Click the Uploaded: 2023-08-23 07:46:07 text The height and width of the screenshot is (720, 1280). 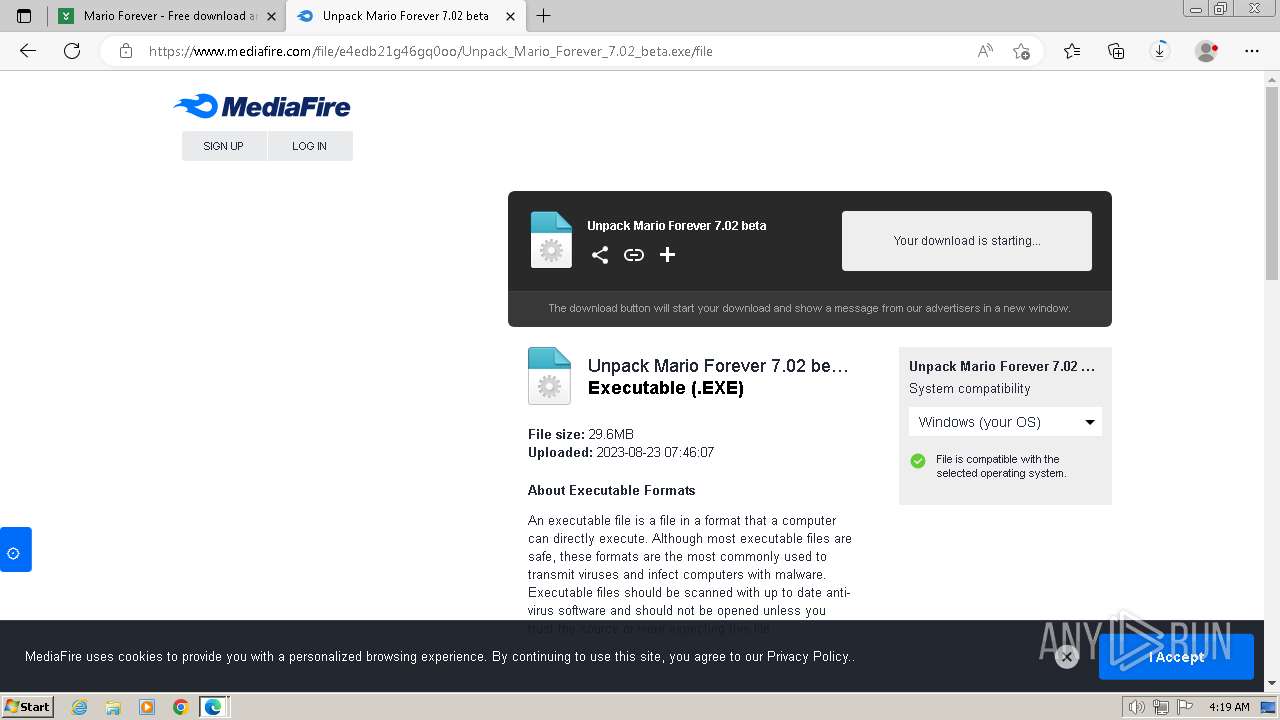621,452
